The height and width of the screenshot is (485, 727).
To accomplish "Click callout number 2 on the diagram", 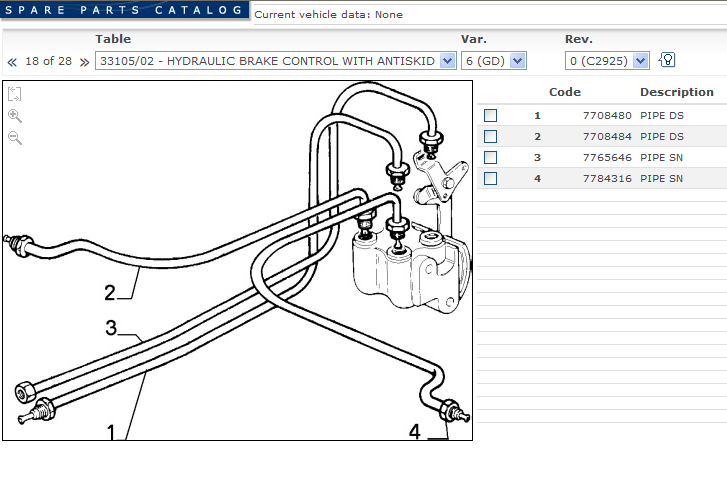I will point(110,293).
